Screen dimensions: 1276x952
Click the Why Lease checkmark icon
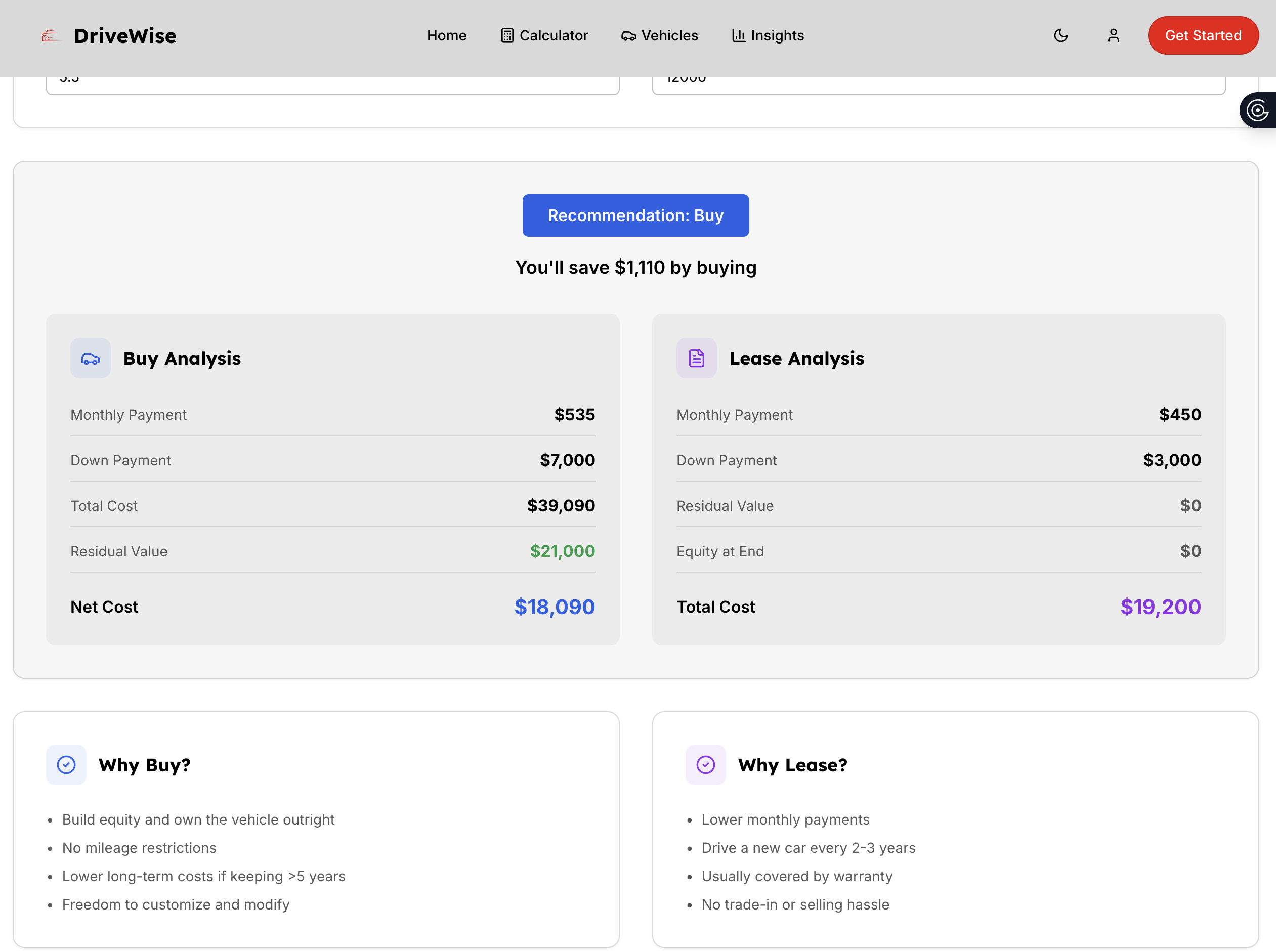point(705,765)
